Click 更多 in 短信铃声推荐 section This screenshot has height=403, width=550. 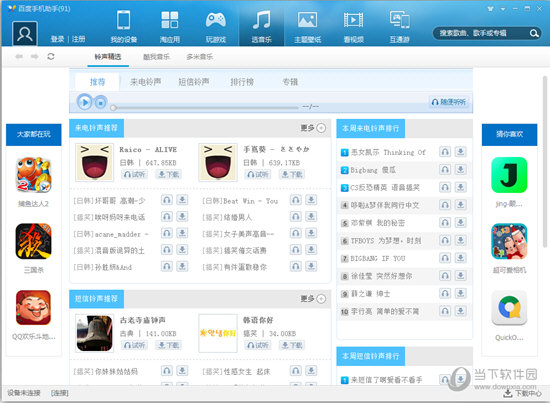tap(313, 299)
